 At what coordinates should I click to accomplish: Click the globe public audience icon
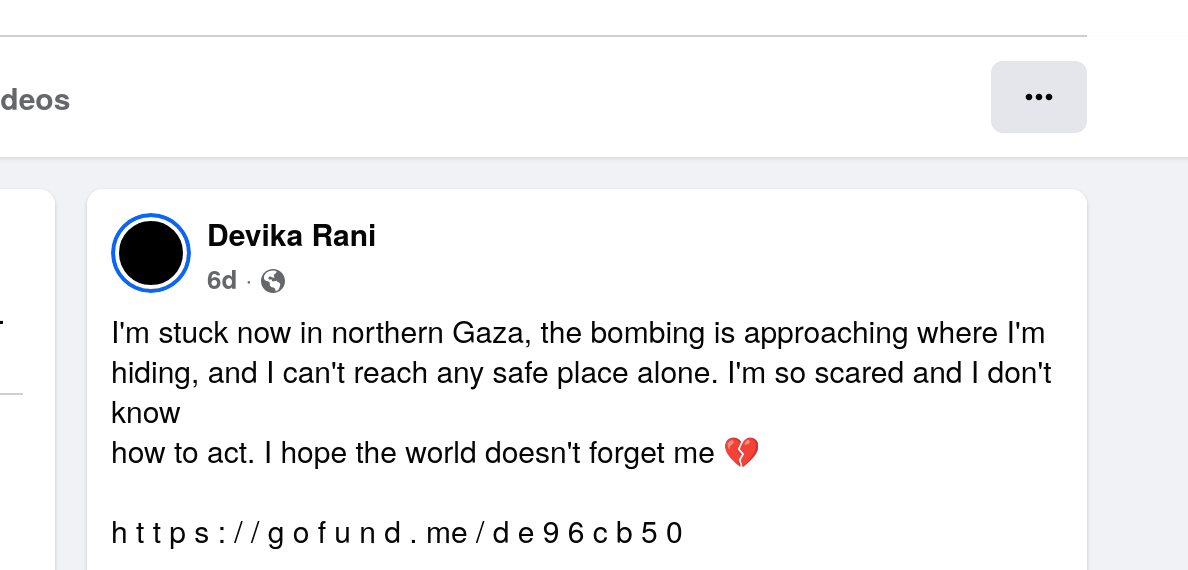[x=273, y=281]
